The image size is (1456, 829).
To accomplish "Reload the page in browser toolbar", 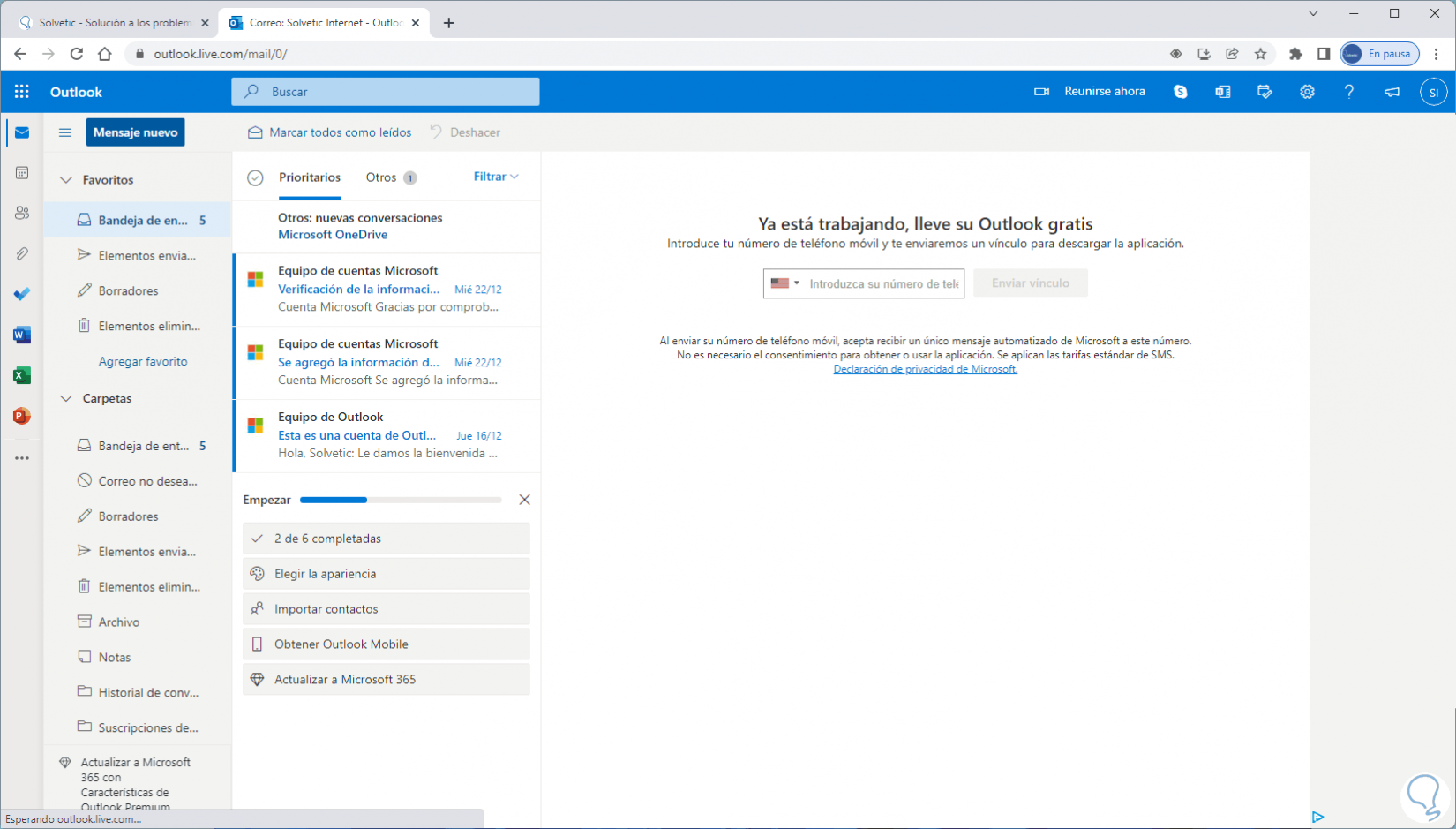I will tap(77, 54).
